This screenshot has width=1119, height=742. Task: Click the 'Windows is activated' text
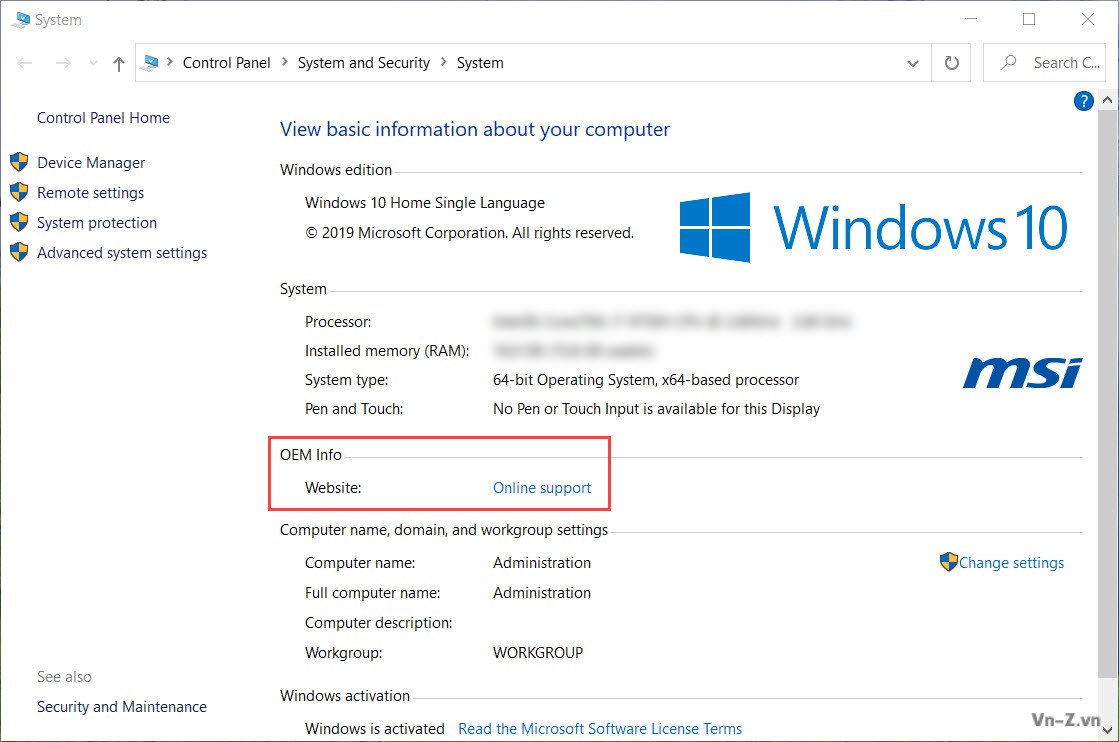(x=375, y=728)
